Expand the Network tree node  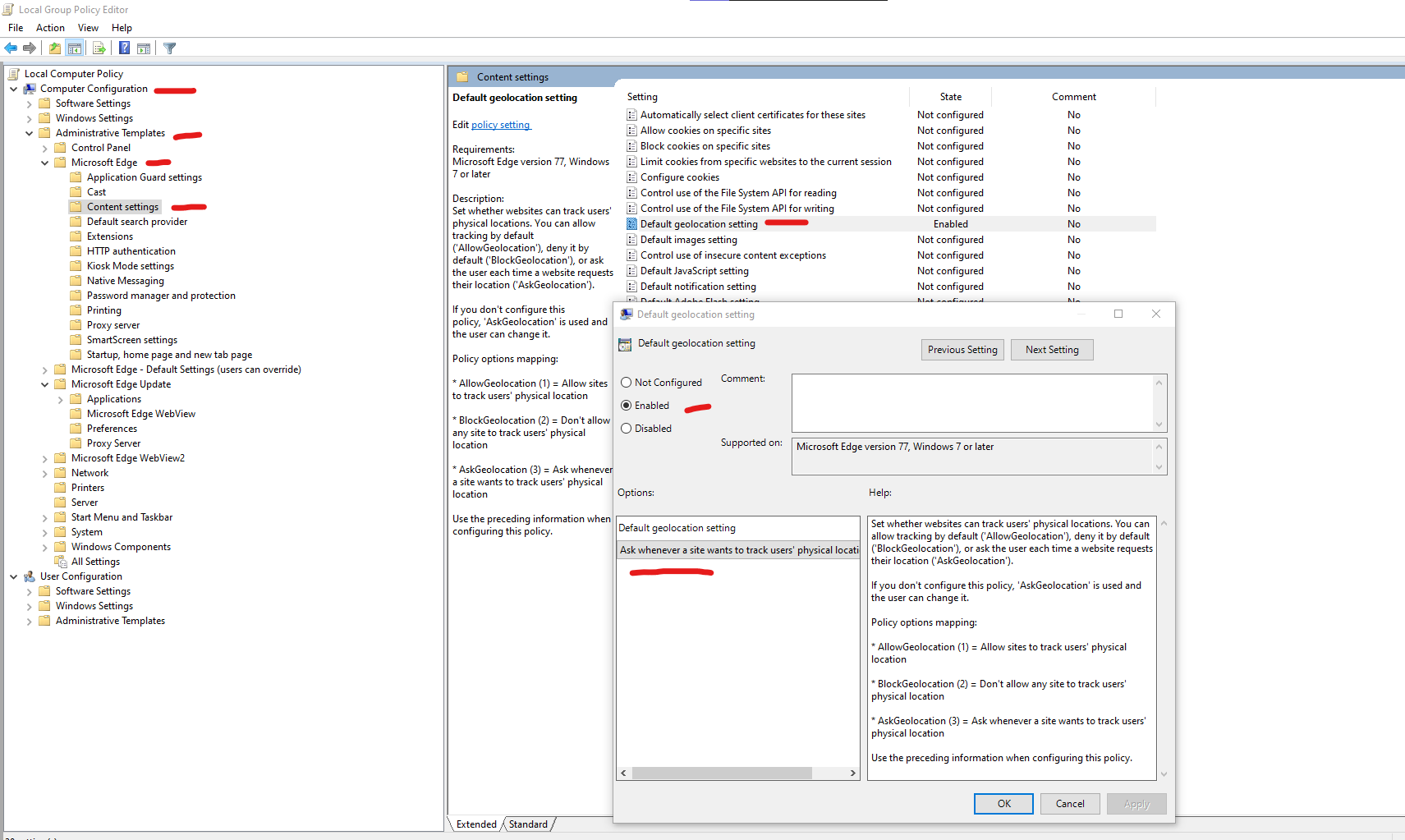point(44,472)
